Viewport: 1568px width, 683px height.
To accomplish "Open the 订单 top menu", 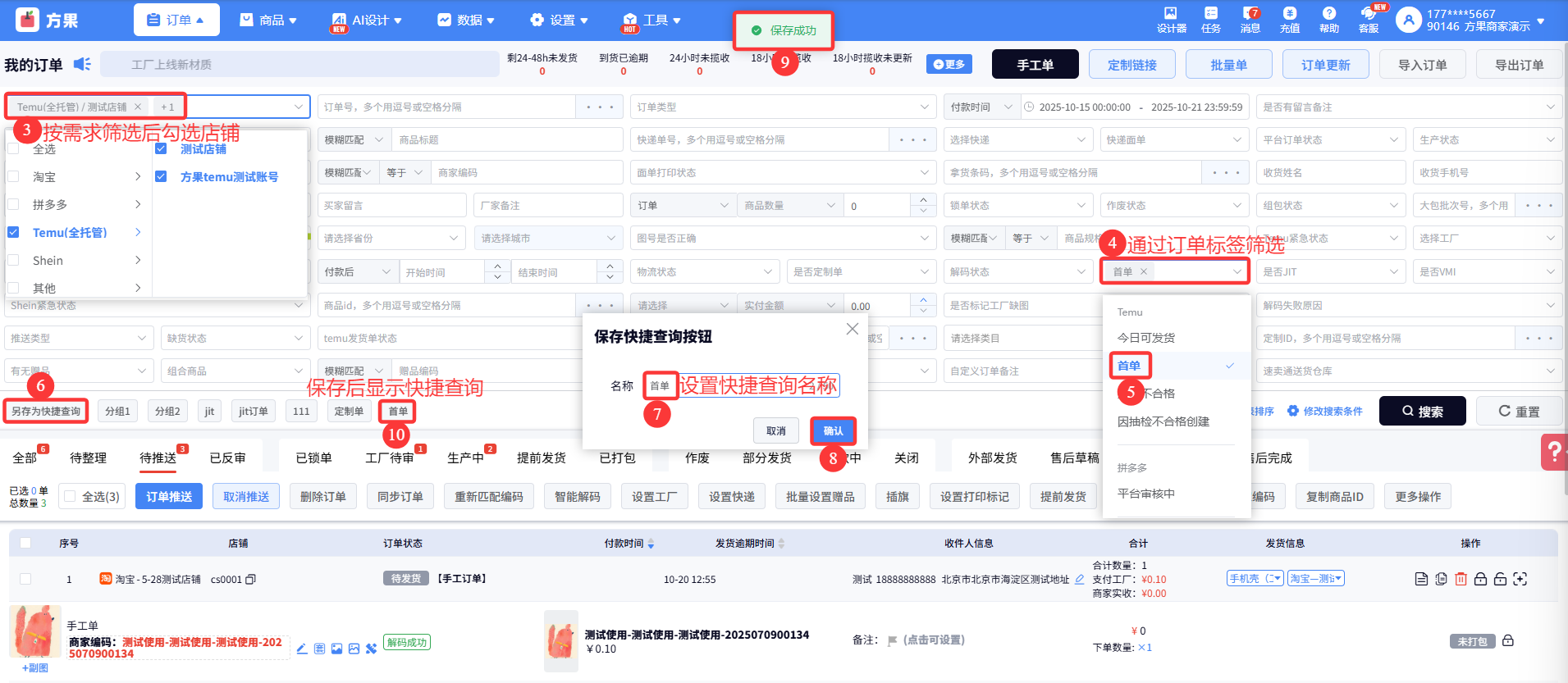I will [x=176, y=20].
